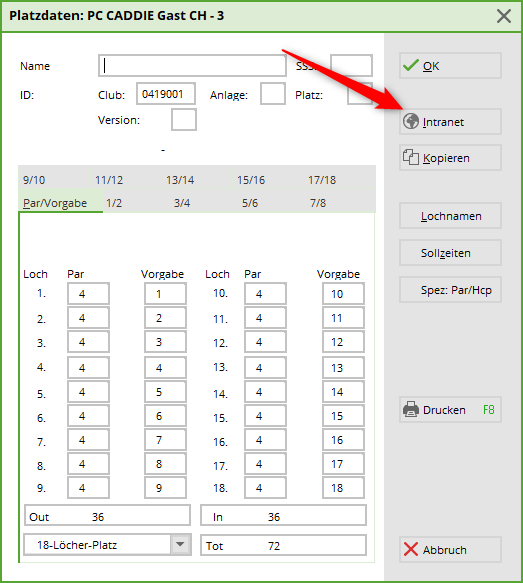
Task: Expand the 18-Löcher-Platz dropdown
Action: [180, 544]
